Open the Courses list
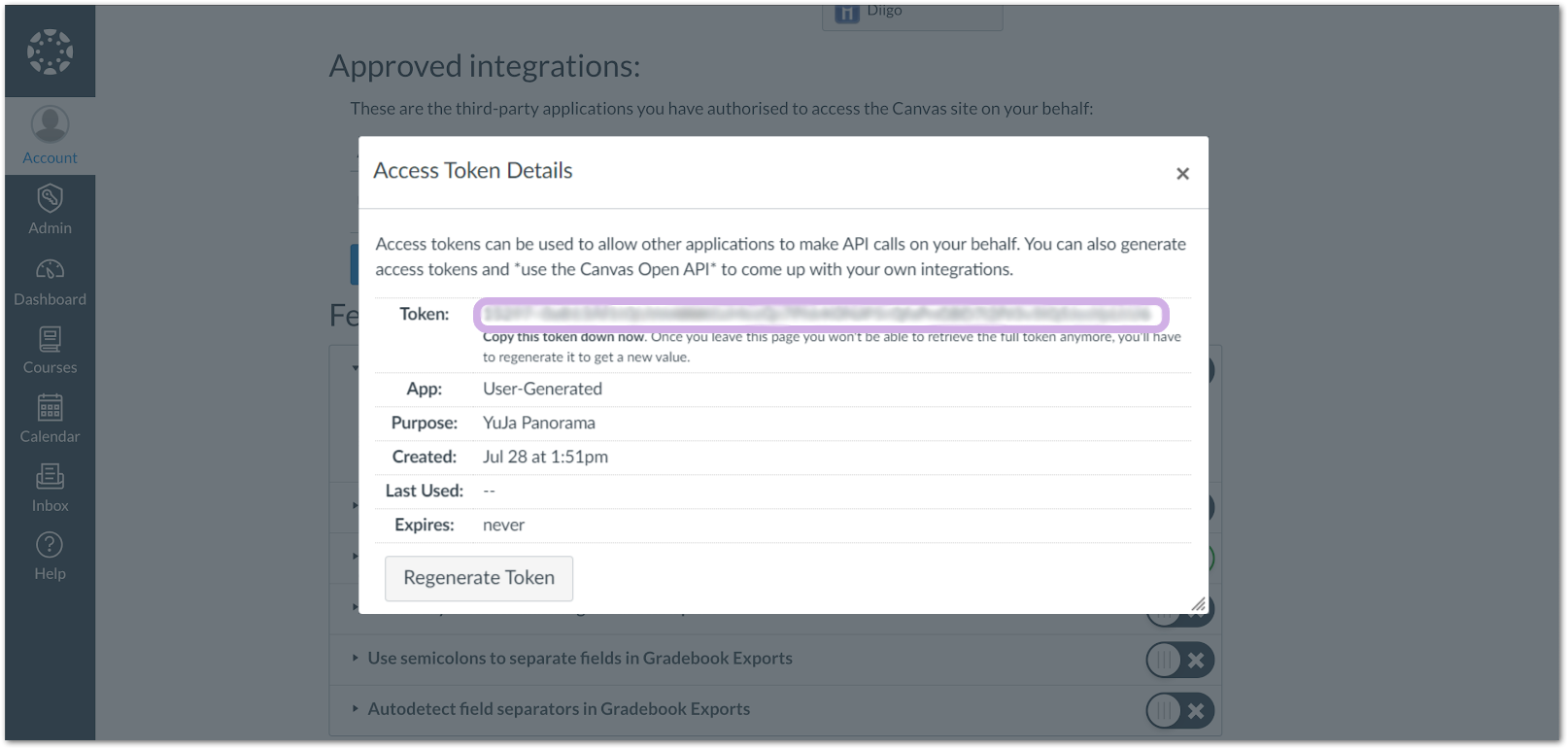This screenshot has width=1568, height=749. pos(50,350)
